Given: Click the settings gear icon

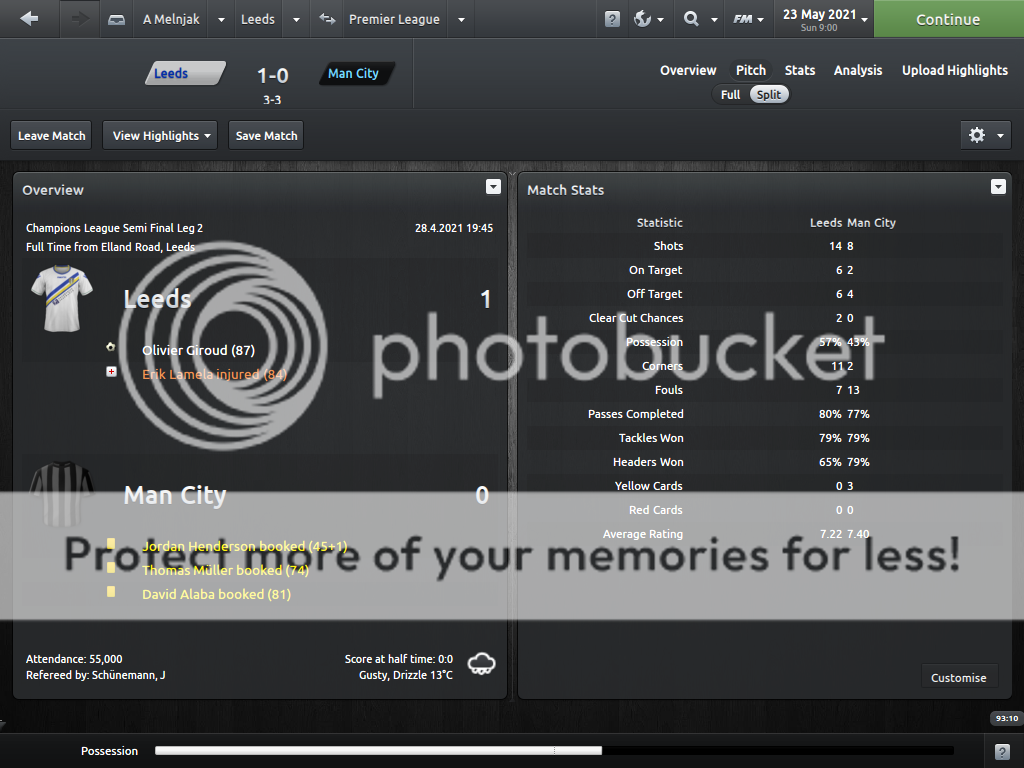Looking at the screenshot, I should 977,135.
